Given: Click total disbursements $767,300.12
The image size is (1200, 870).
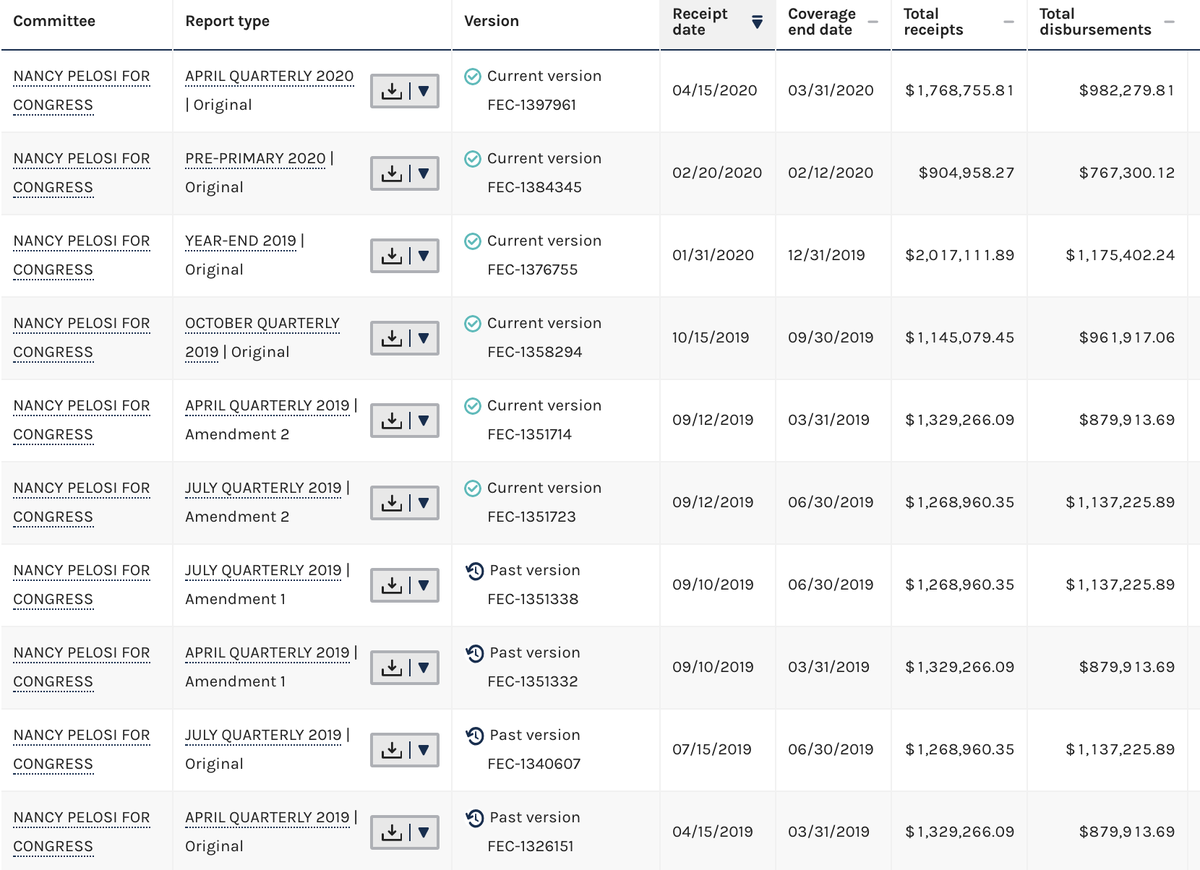Looking at the screenshot, I should 1127,173.
